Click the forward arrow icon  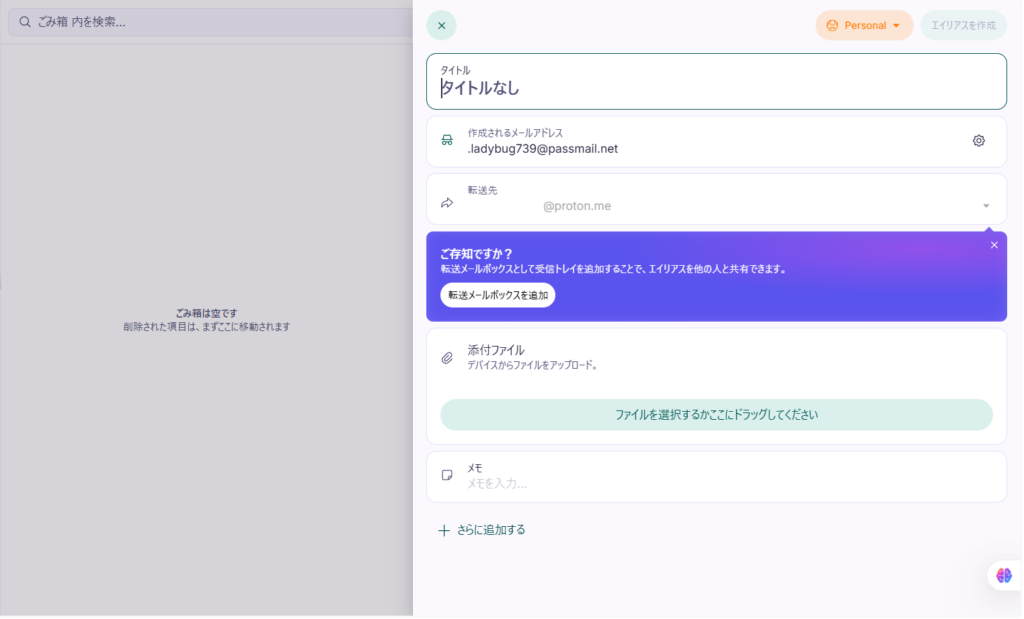[x=447, y=203]
